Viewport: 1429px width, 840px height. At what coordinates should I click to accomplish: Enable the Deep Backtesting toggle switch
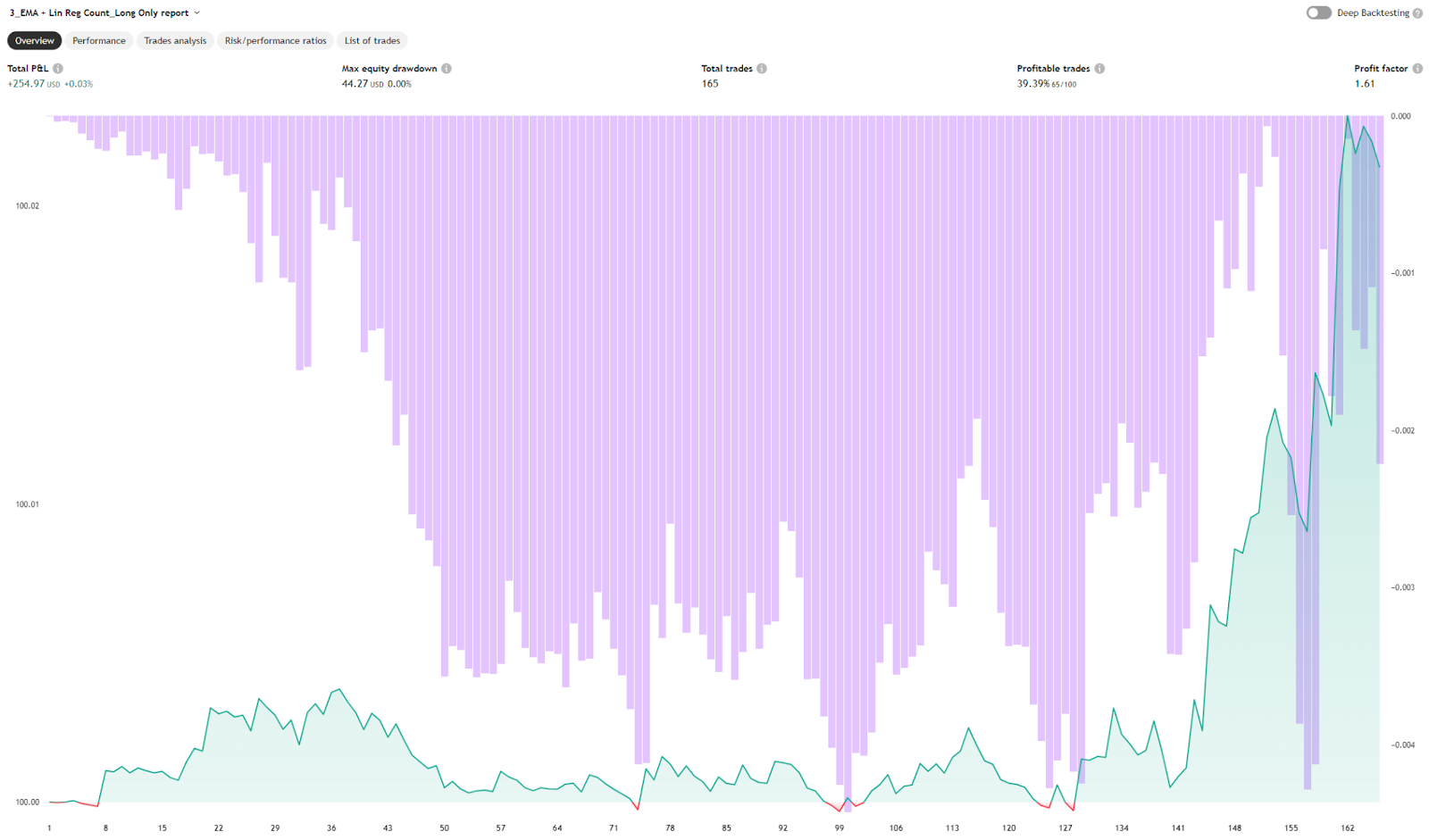pos(1318,12)
